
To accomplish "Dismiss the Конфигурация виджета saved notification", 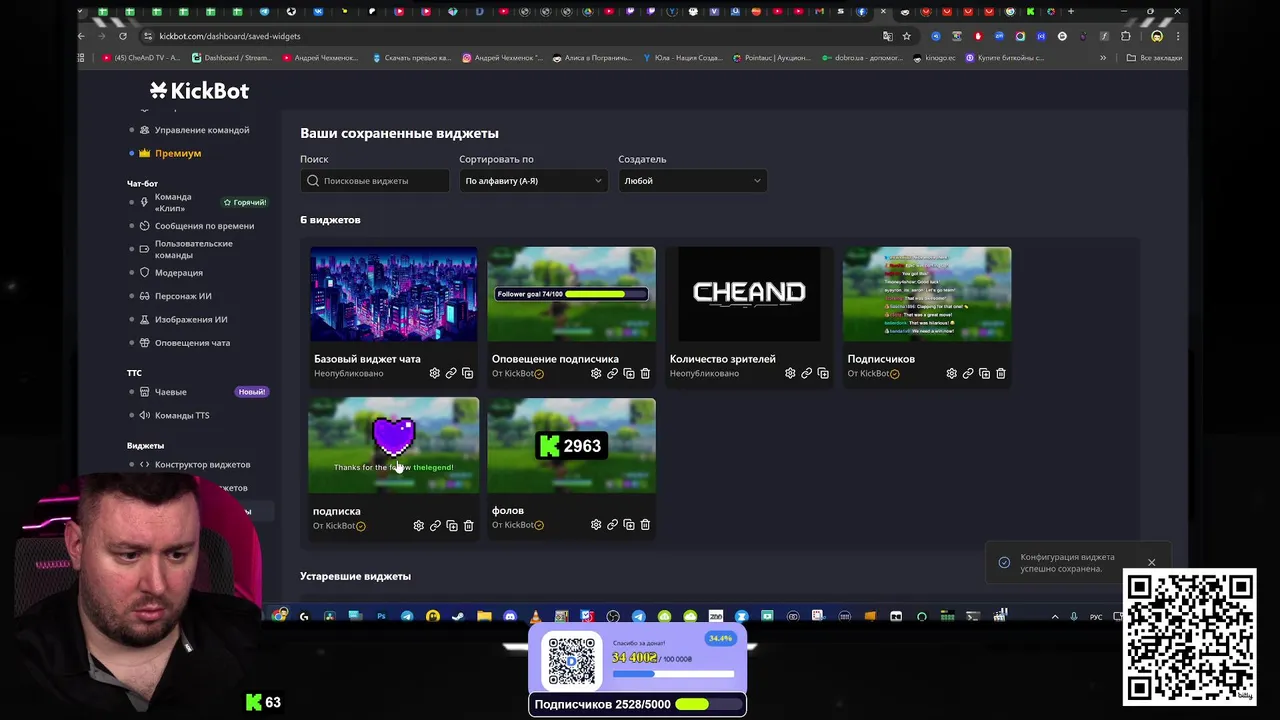I will pos(1151,562).
